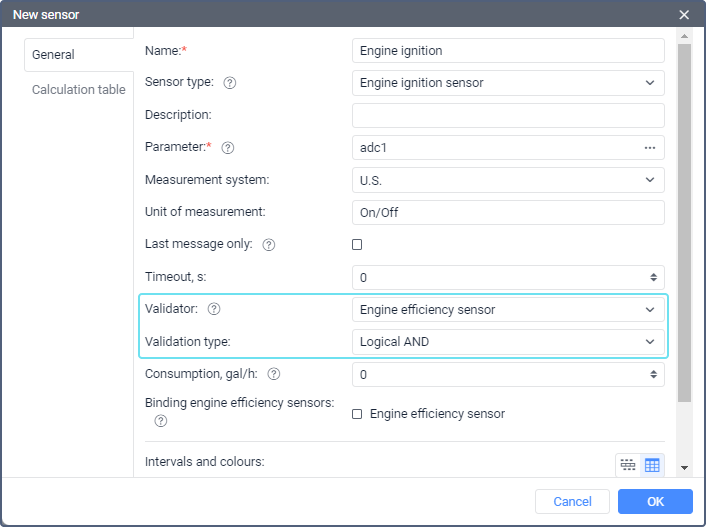Click the Description text field
The height and width of the screenshot is (527, 706).
[x=508, y=115]
